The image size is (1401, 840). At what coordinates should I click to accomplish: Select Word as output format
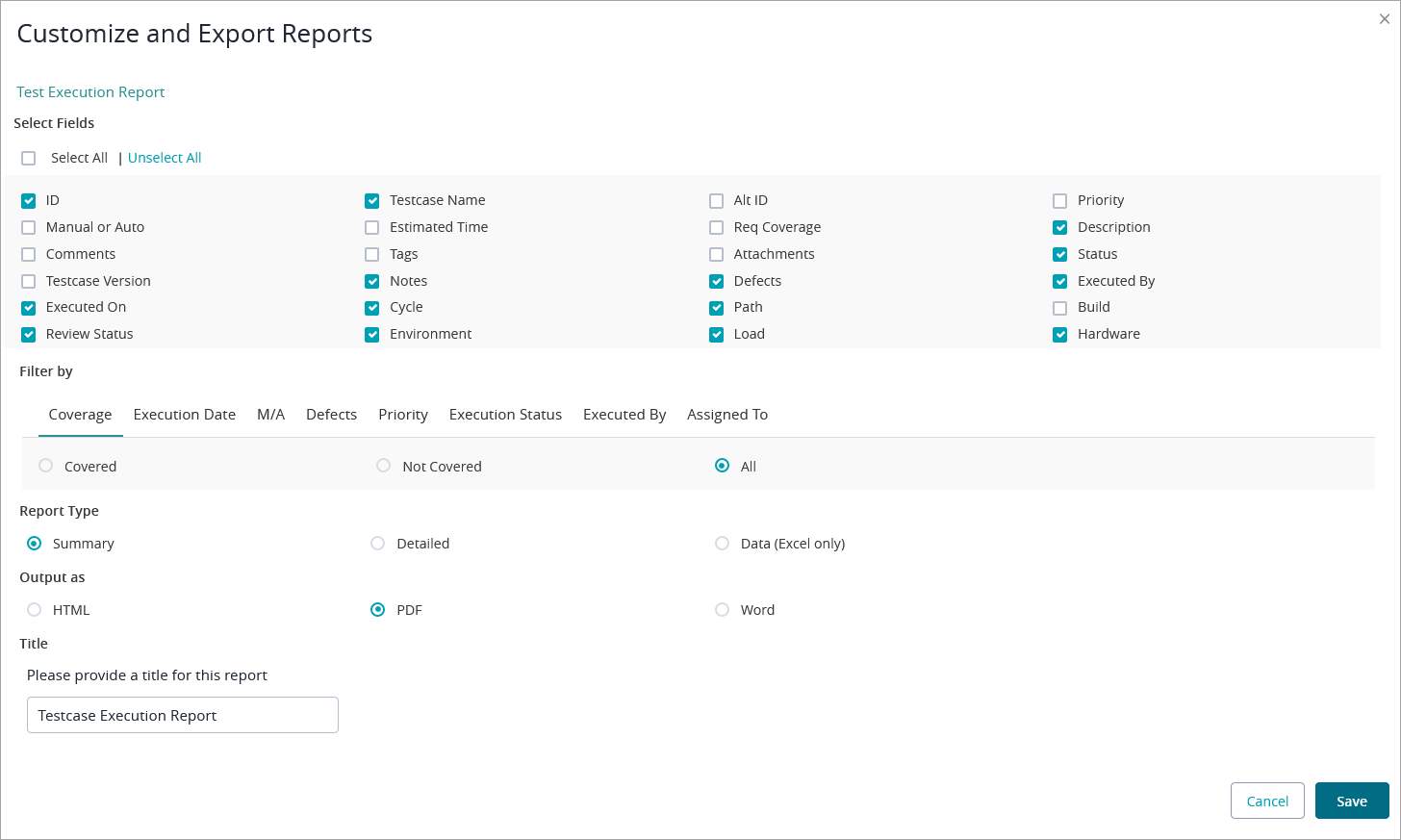coord(722,610)
